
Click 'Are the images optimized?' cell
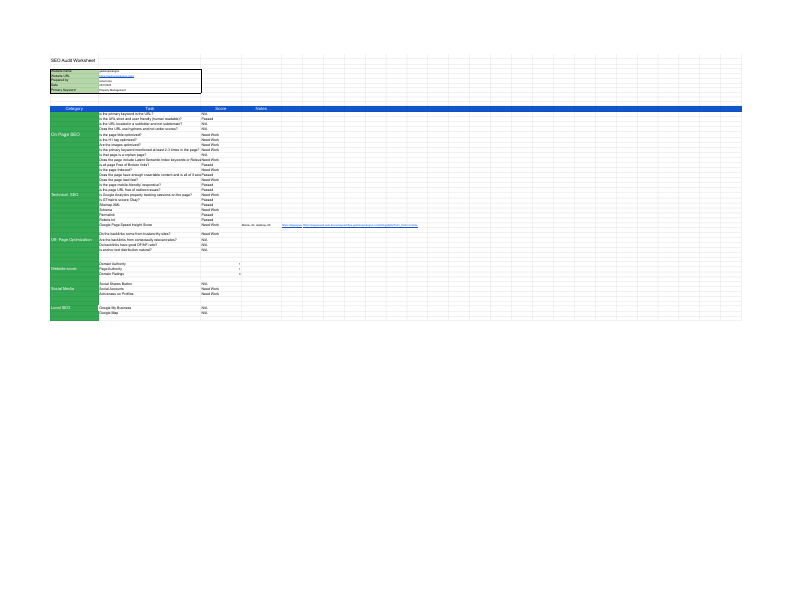click(x=150, y=145)
